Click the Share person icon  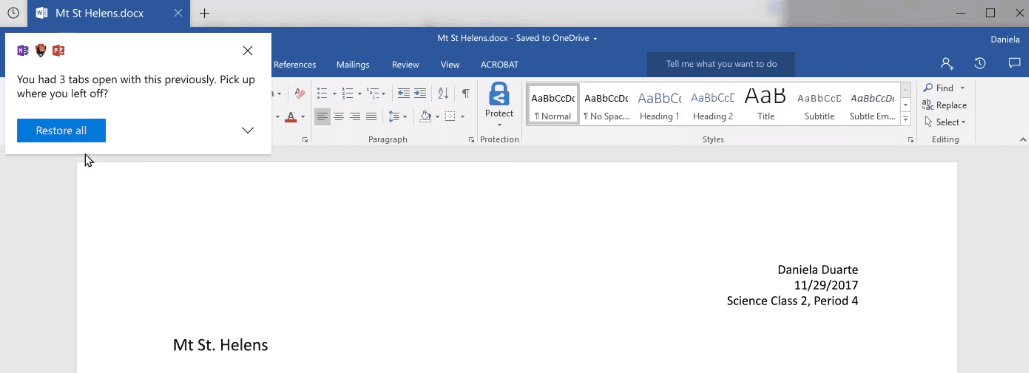[947, 64]
